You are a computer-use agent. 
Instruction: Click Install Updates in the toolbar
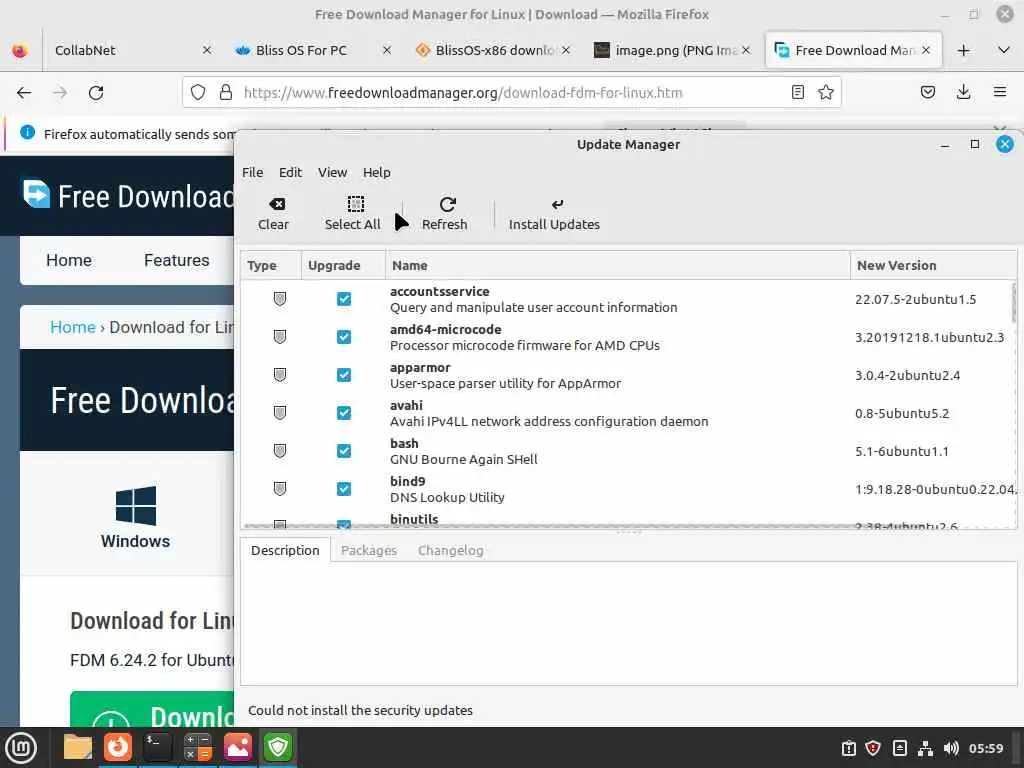[554, 214]
